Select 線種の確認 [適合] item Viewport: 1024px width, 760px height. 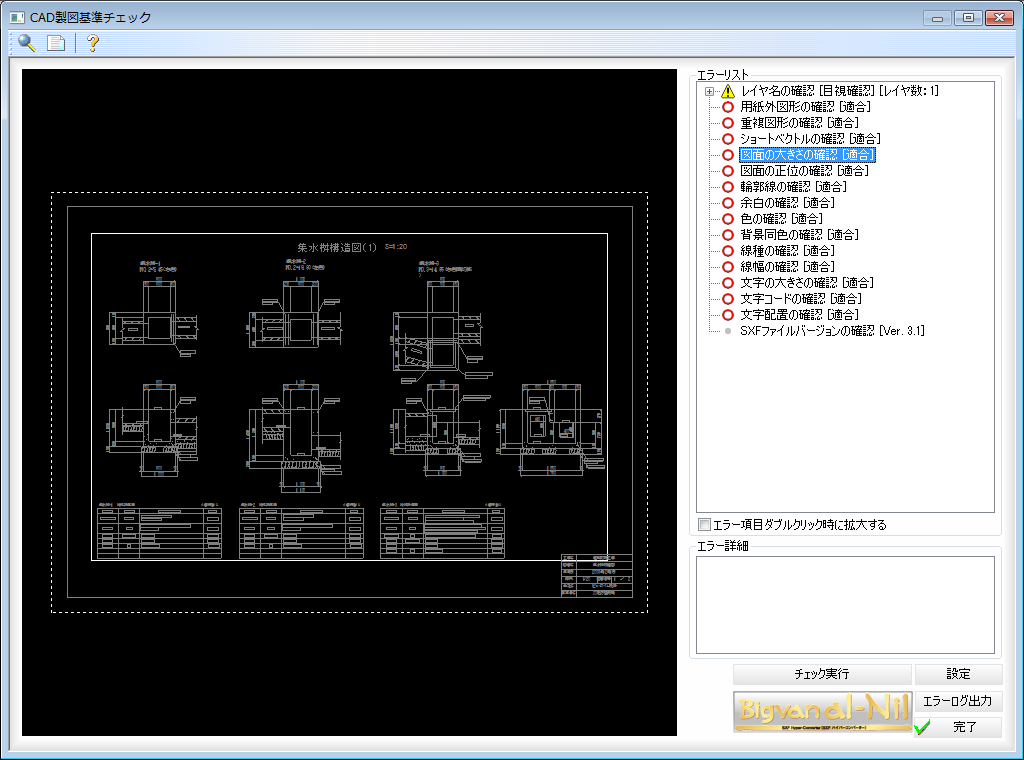tap(788, 251)
